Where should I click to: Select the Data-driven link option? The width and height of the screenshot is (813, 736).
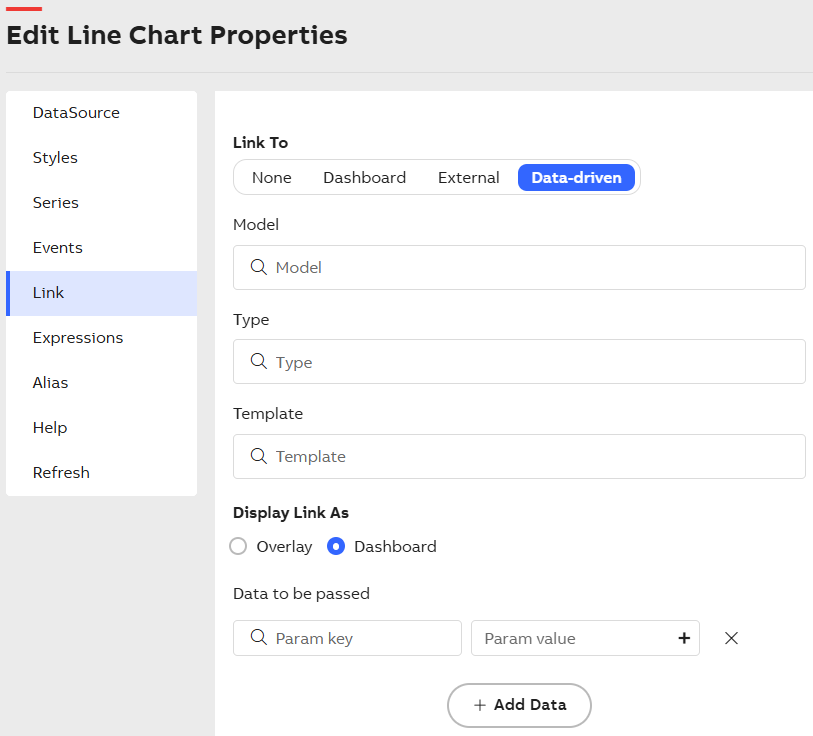click(576, 178)
